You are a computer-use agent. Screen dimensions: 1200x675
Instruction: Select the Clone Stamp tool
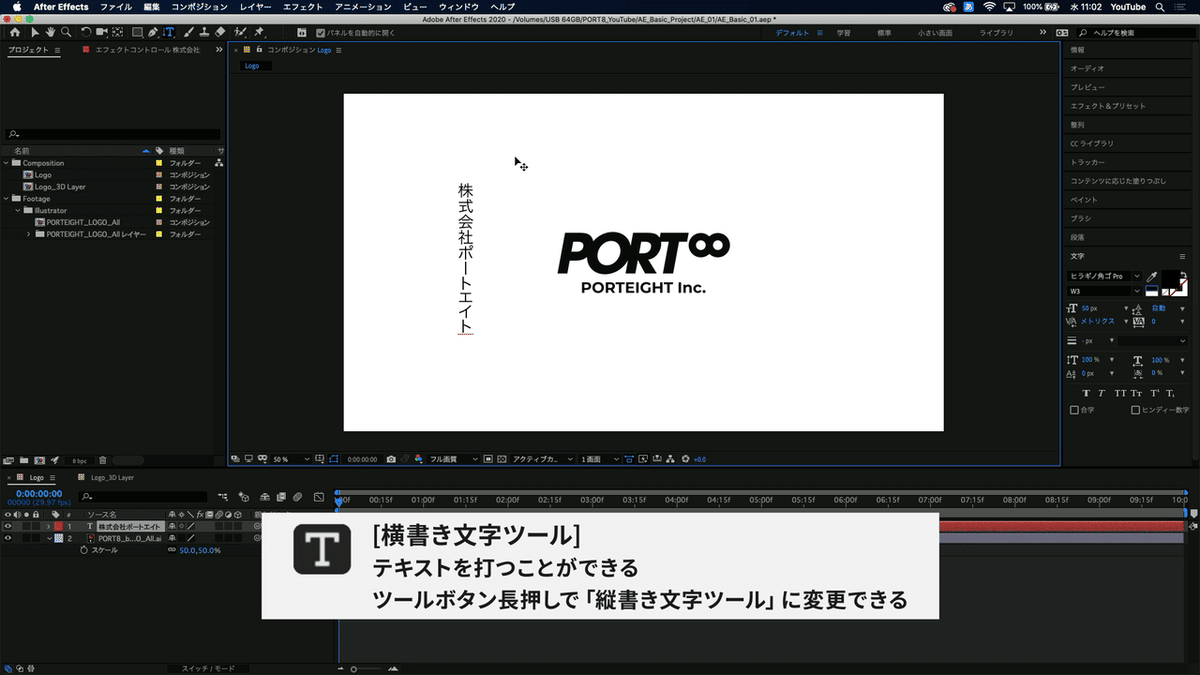[x=204, y=32]
